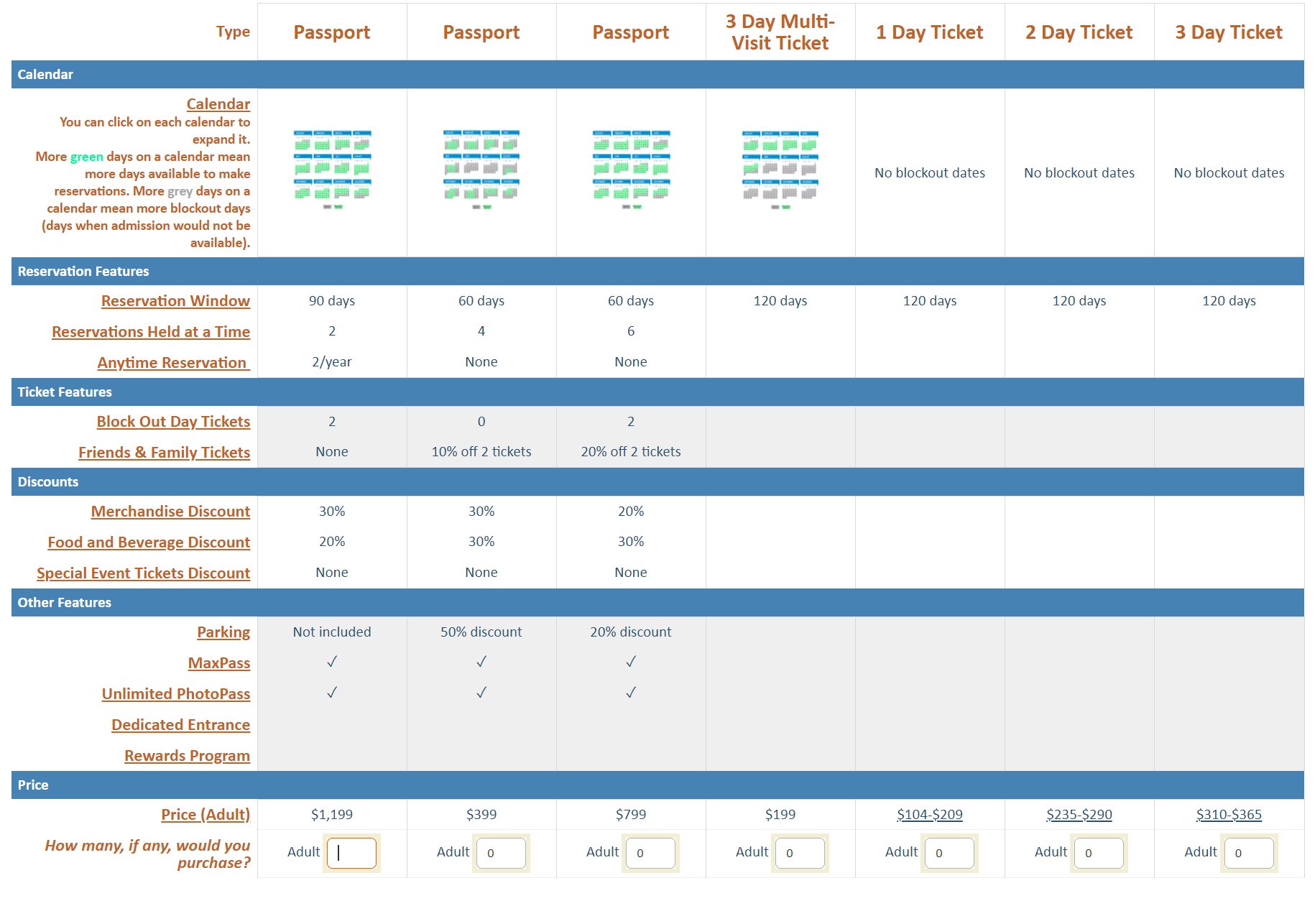Open the $235-$290 price link

click(x=1079, y=815)
